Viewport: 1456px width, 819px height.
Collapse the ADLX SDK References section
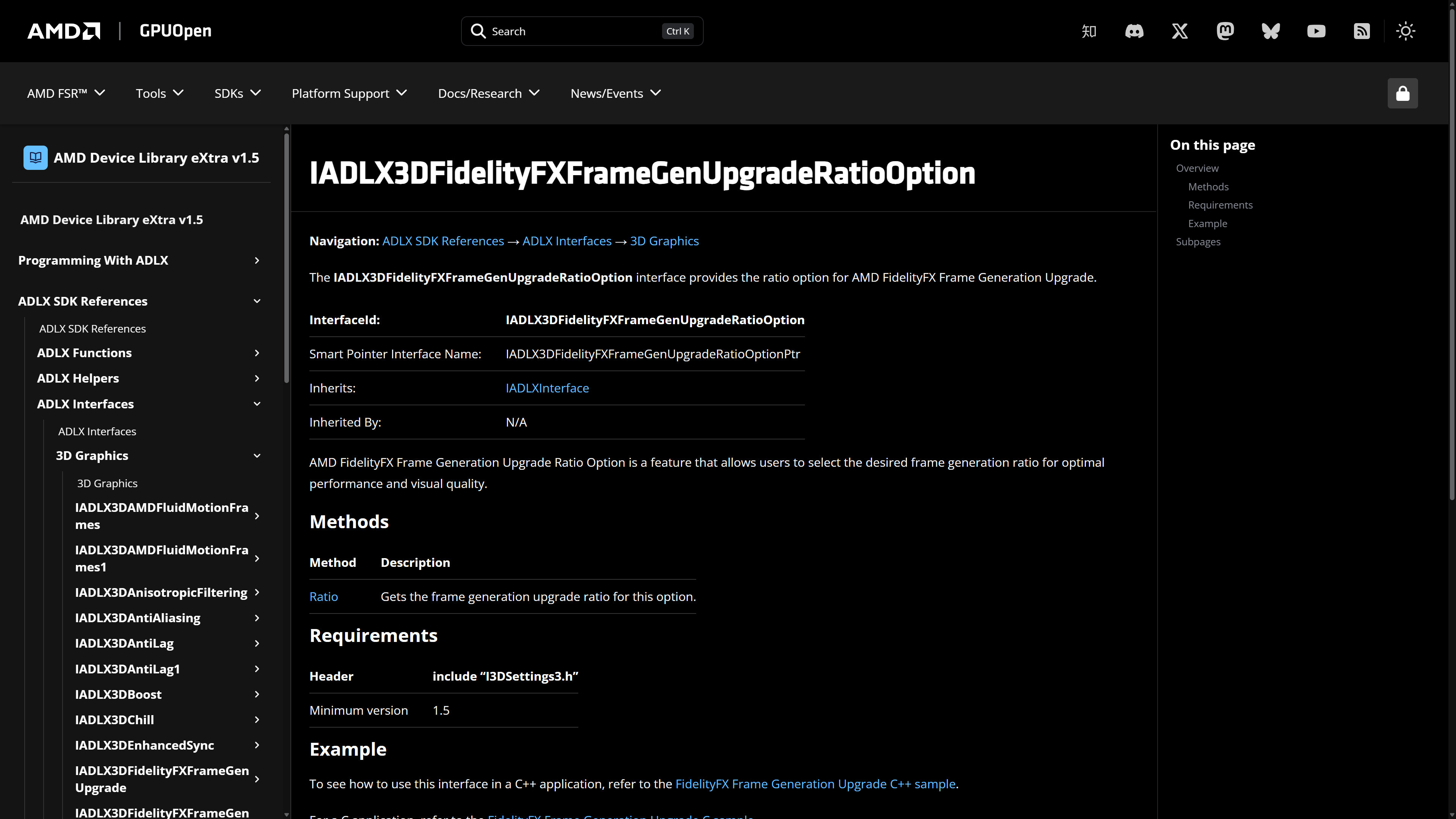click(x=257, y=301)
